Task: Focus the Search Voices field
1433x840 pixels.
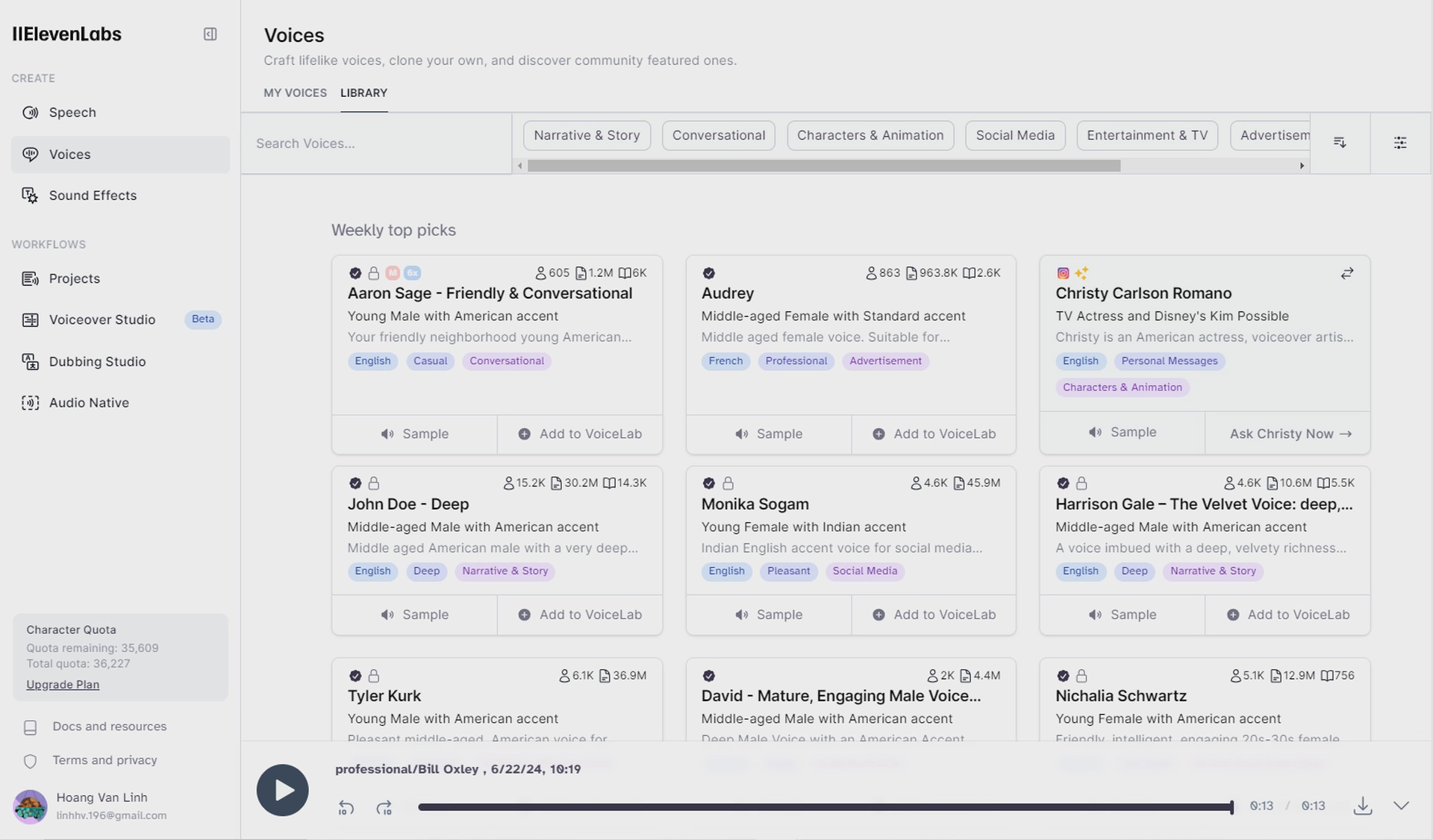Action: coord(377,143)
